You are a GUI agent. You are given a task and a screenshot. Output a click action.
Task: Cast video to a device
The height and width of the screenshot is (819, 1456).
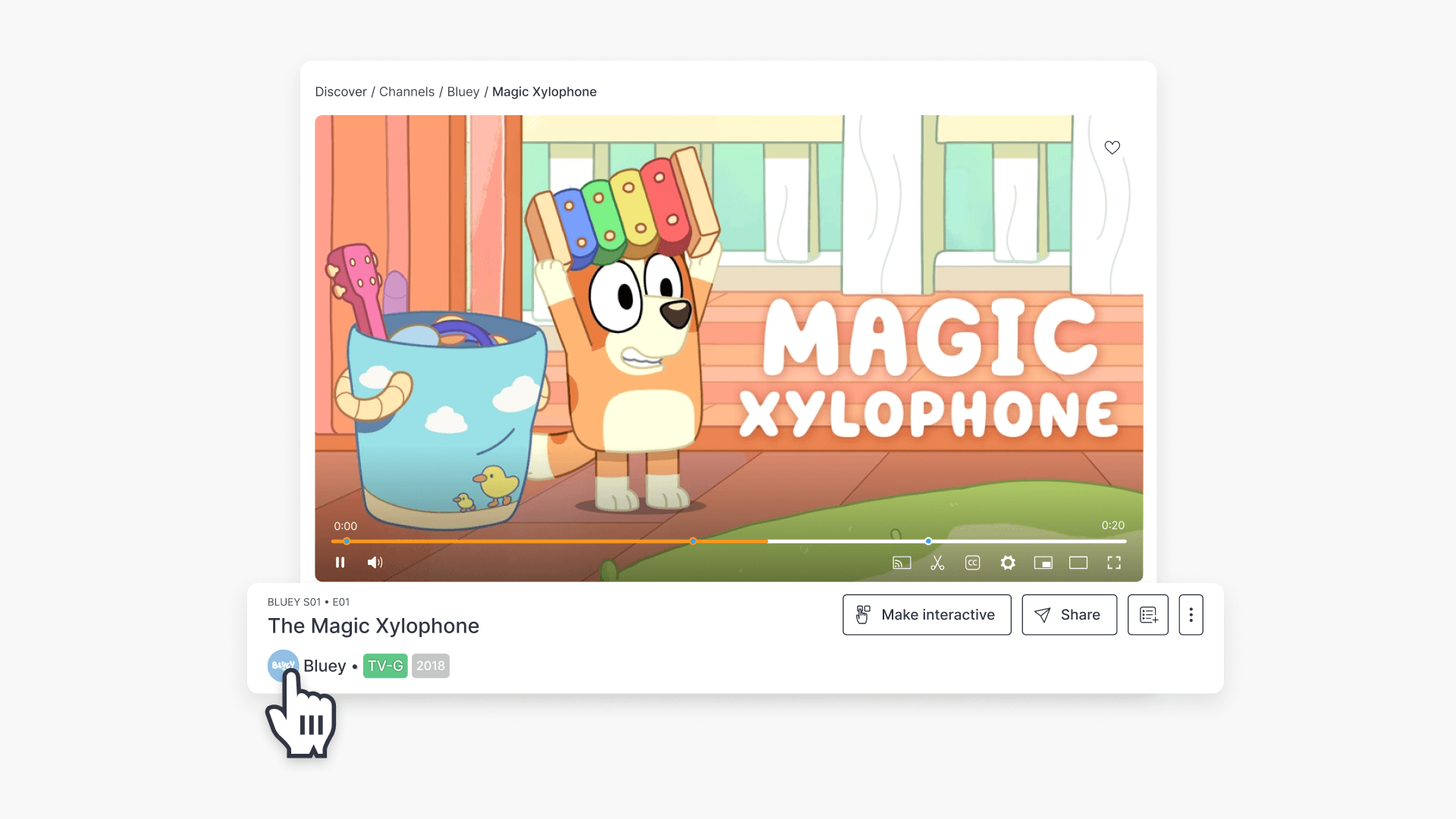coord(902,563)
